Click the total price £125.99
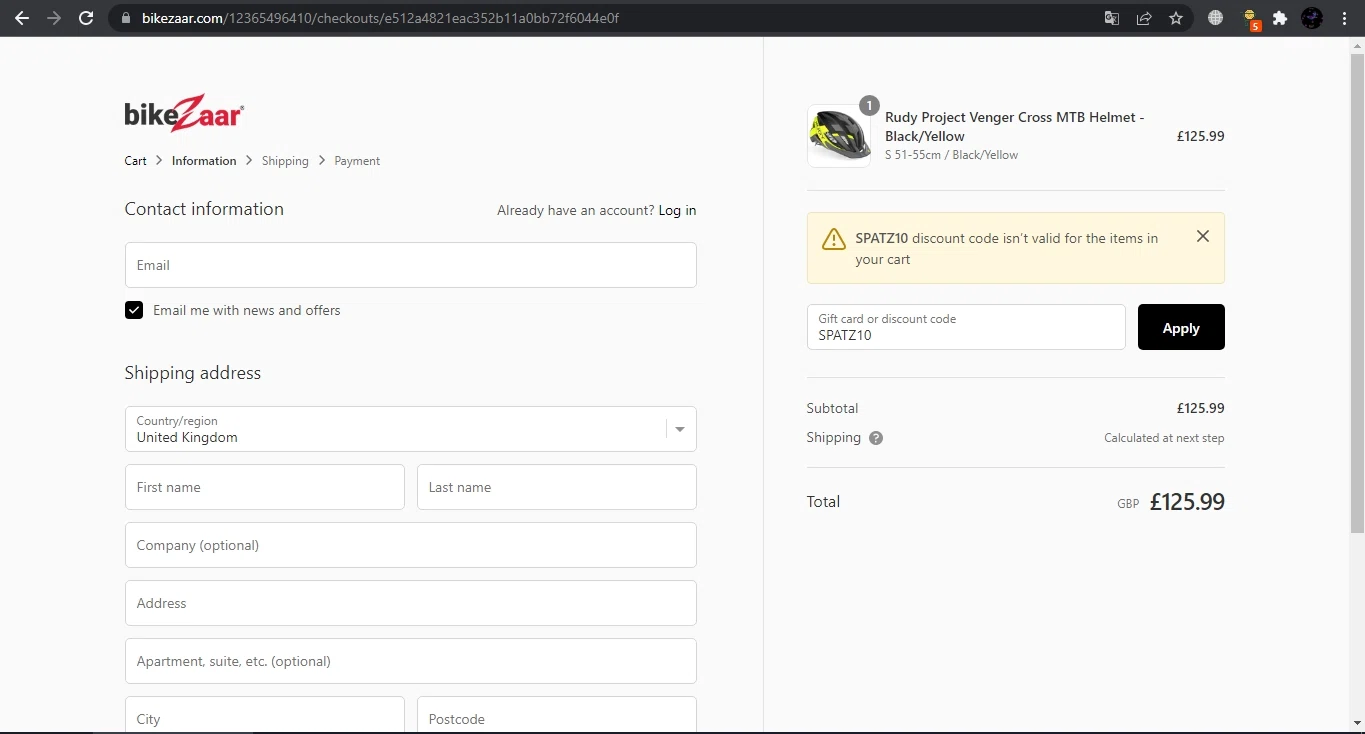This screenshot has height=734, width=1365. coord(1187,502)
